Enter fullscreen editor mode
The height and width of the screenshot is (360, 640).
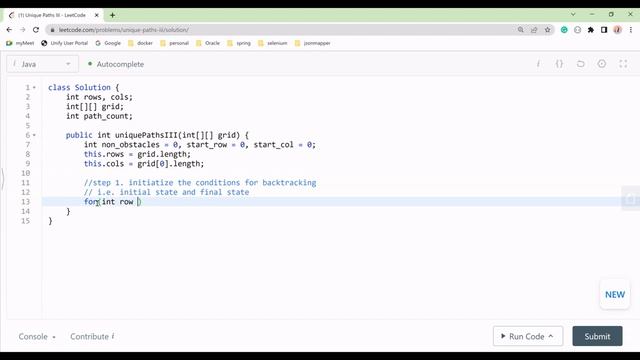(623, 64)
